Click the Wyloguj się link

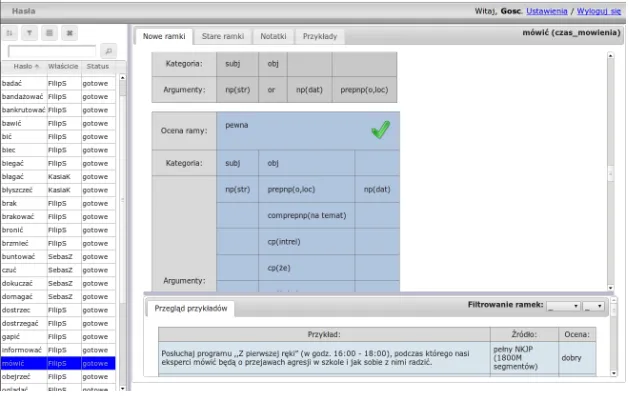pos(599,11)
